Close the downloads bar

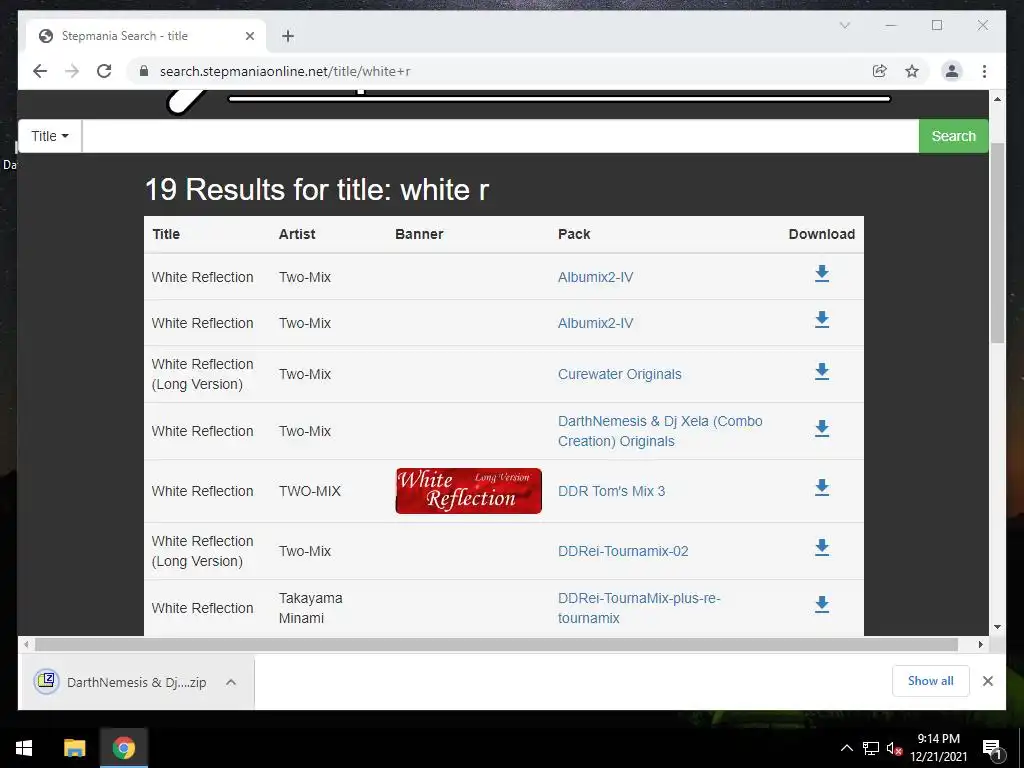click(987, 681)
